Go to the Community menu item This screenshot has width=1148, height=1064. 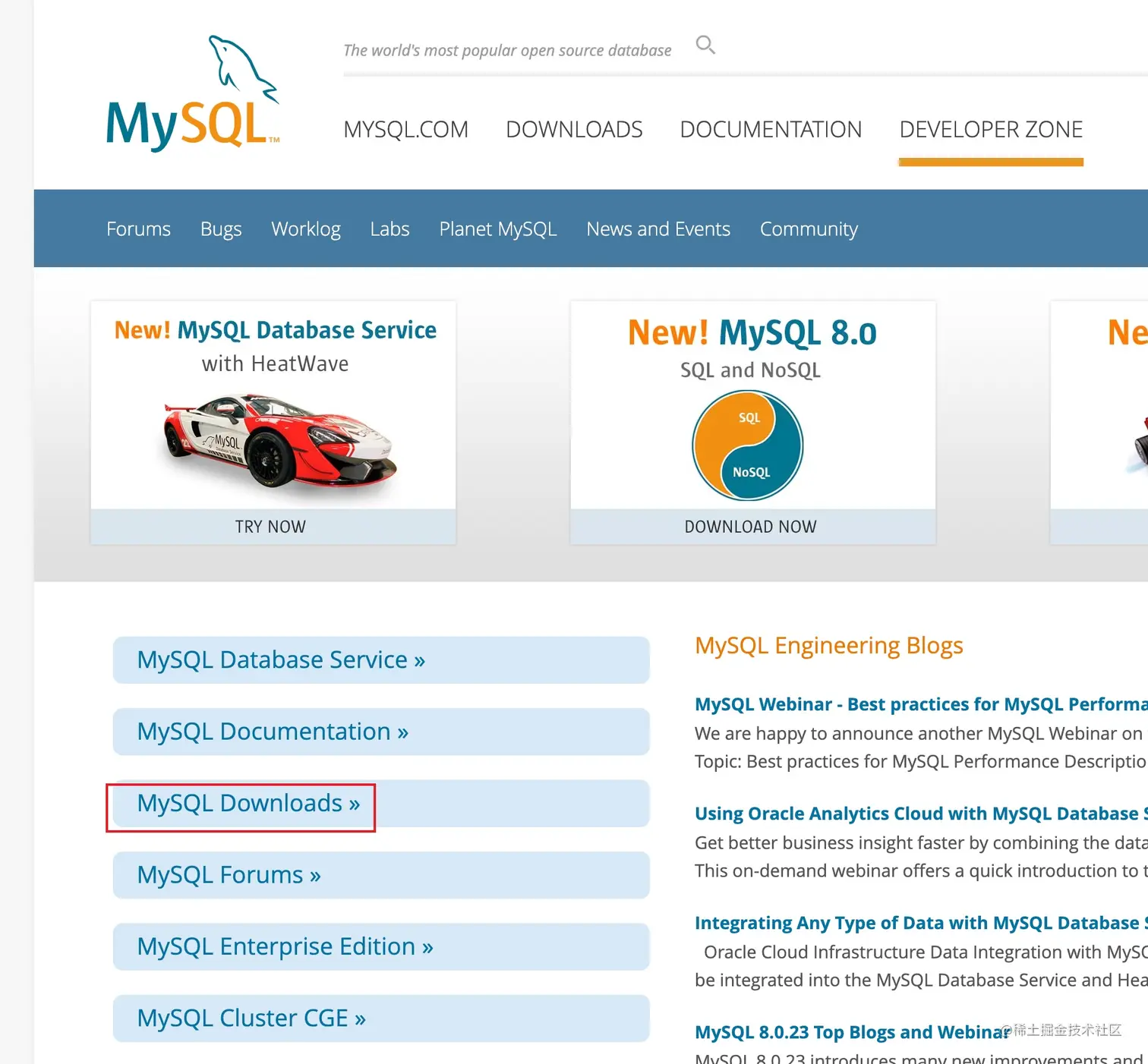809,228
